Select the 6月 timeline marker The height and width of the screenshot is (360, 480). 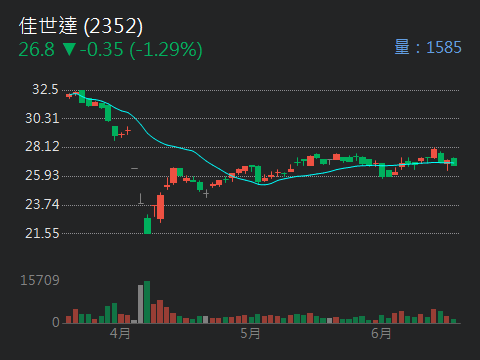(x=381, y=333)
